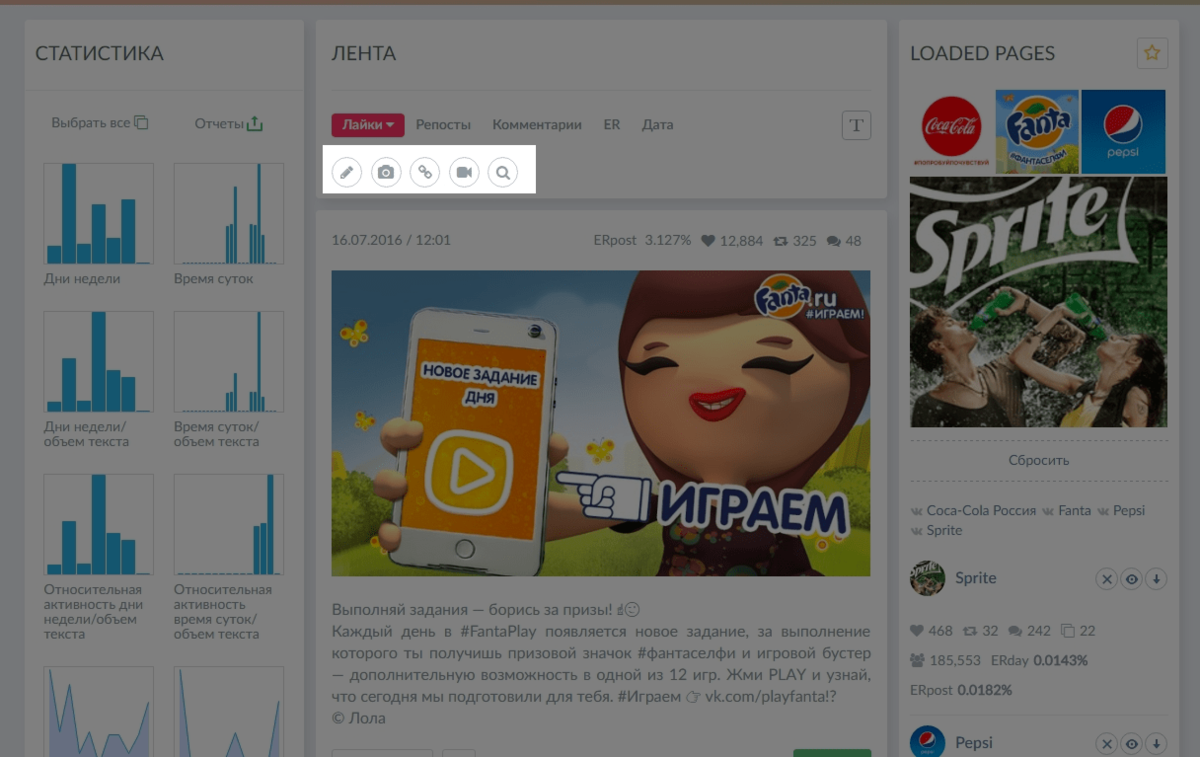The height and width of the screenshot is (757, 1200).
Task: Select the Pepsi page thumbnail
Action: tap(1123, 131)
